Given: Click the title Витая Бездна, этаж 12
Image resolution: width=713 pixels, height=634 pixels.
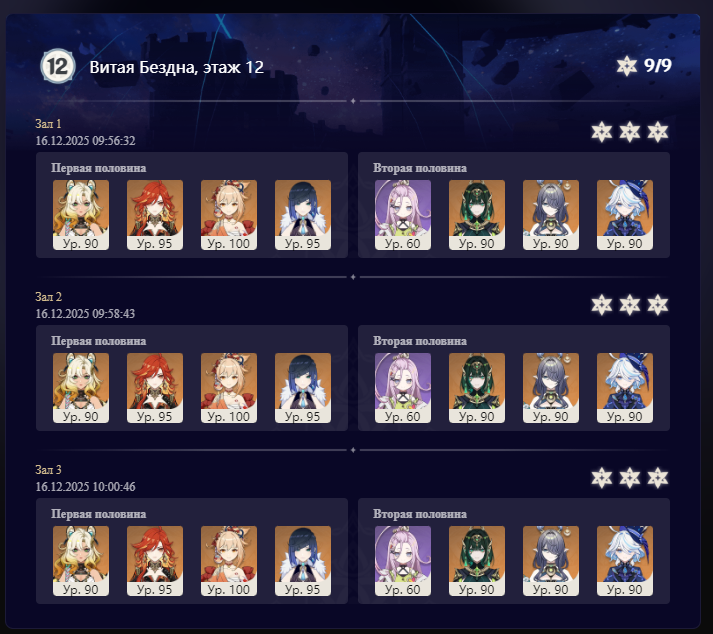Looking at the screenshot, I should [x=176, y=67].
